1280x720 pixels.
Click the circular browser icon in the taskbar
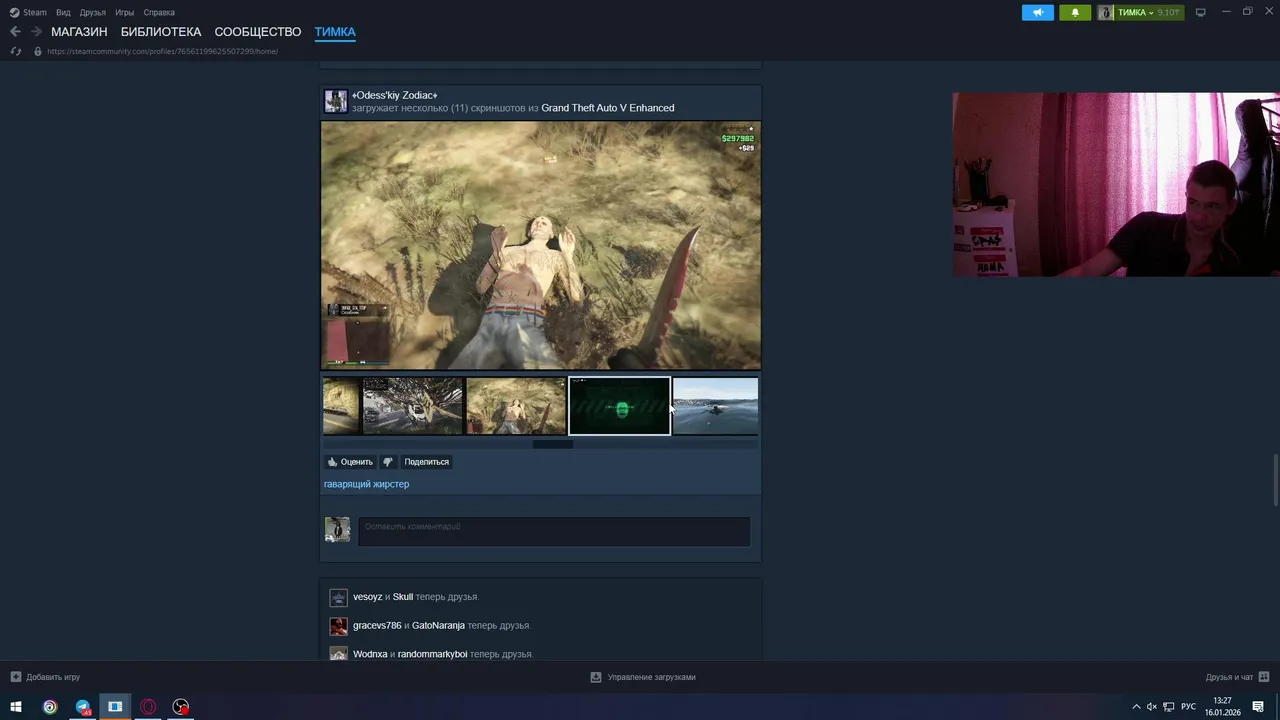[x=50, y=707]
